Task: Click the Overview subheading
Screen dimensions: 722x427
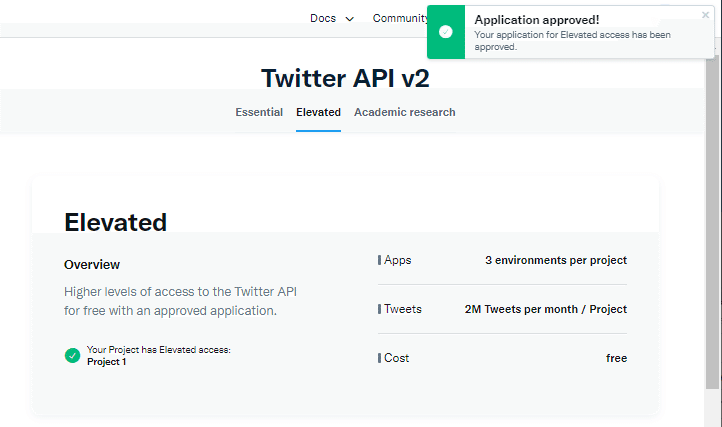Action: 92,265
